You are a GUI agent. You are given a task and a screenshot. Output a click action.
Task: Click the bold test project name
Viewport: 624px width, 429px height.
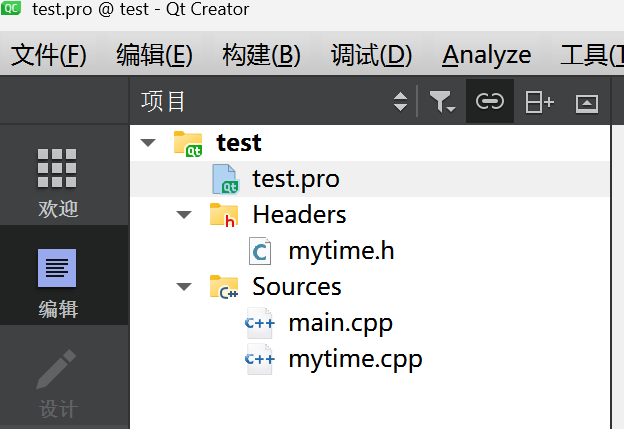(x=239, y=143)
